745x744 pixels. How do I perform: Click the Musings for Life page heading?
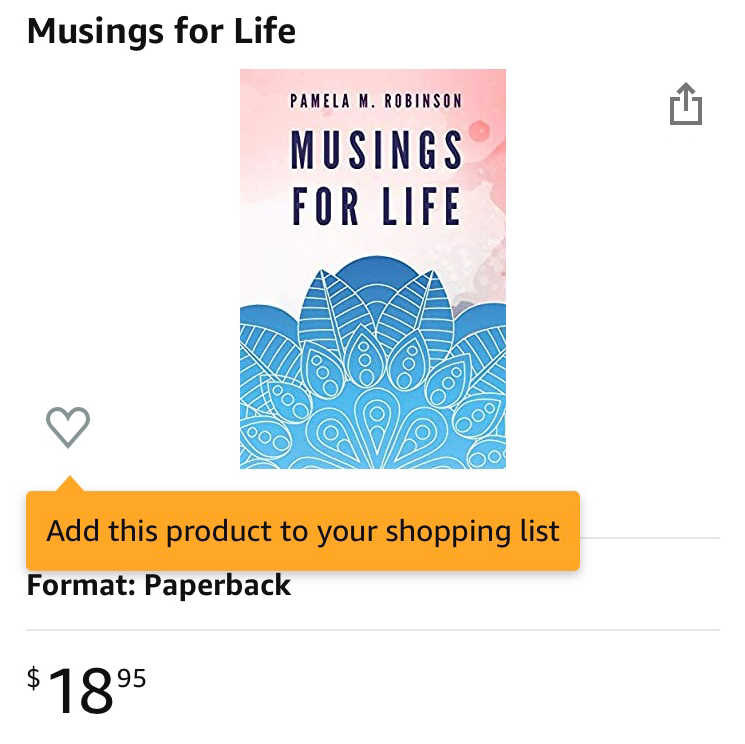pos(162,31)
